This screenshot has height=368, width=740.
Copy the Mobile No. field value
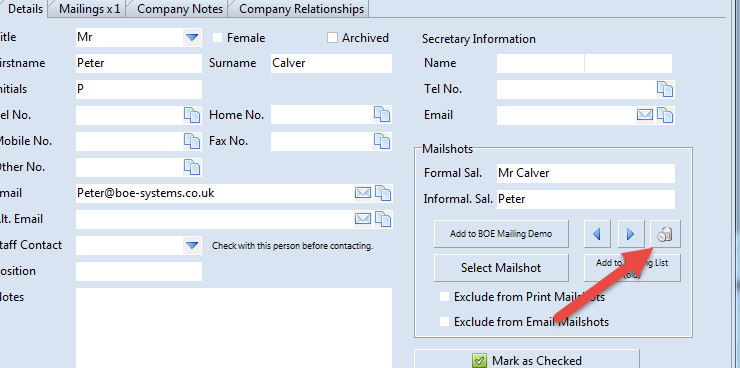[x=192, y=141]
